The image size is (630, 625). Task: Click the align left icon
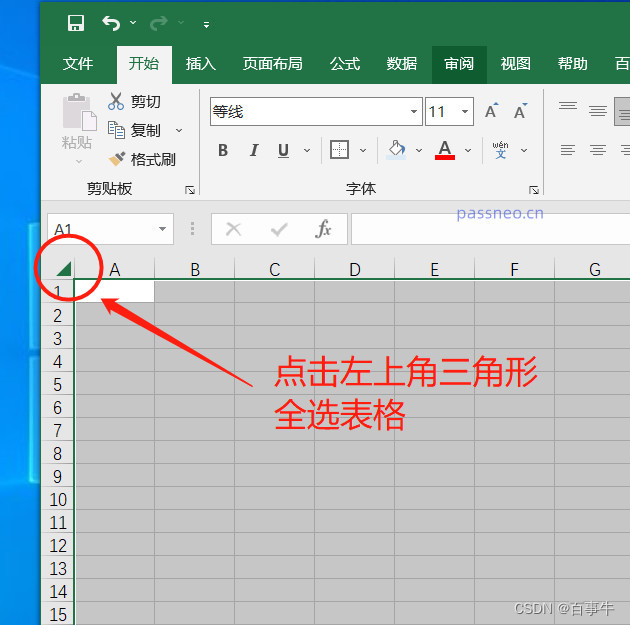point(568,150)
